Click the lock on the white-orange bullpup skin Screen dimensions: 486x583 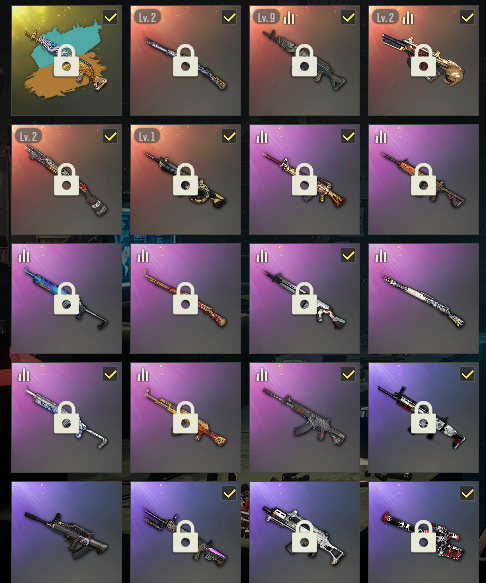[304, 536]
